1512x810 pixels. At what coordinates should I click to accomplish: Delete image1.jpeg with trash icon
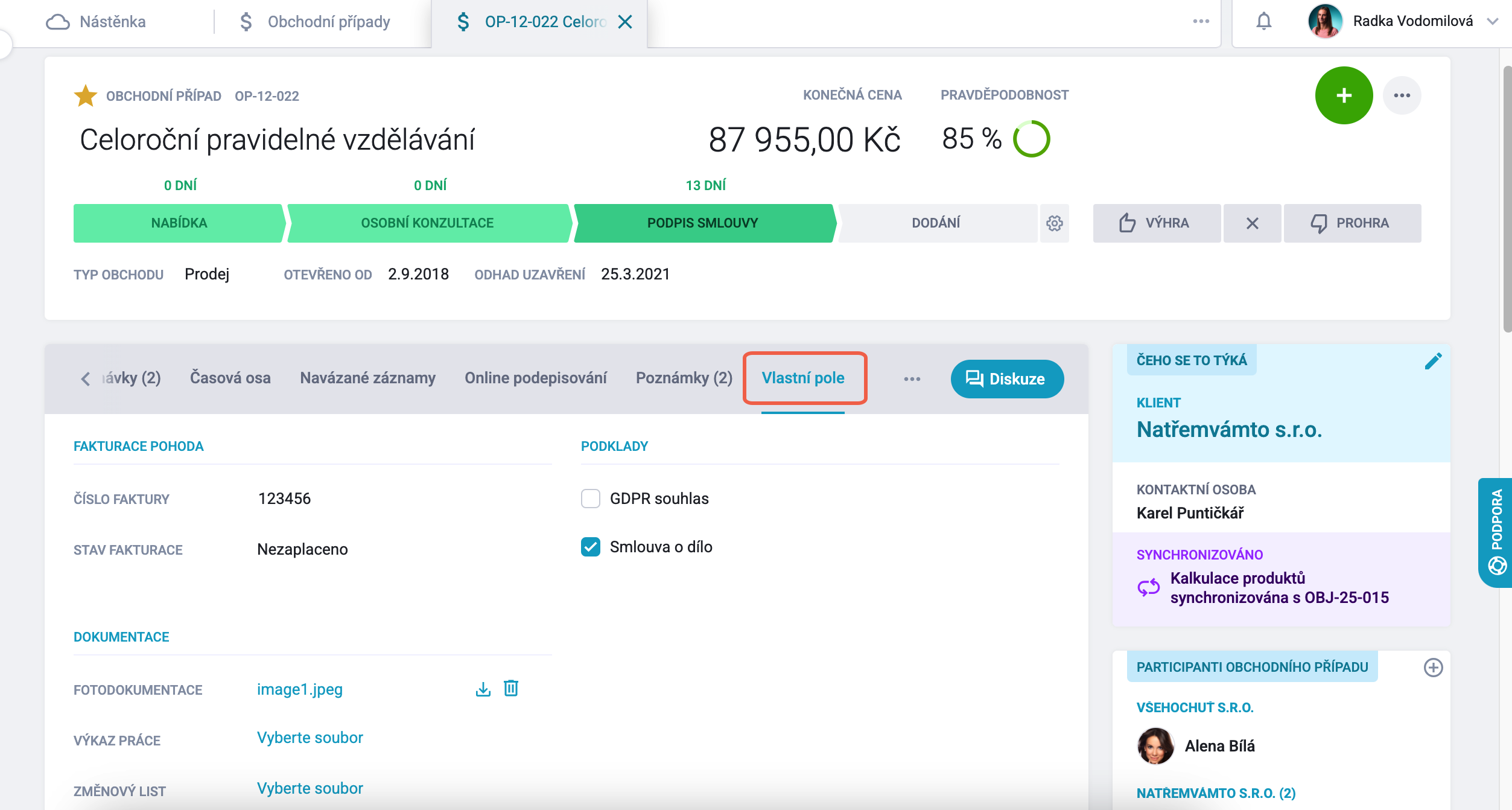[511, 688]
